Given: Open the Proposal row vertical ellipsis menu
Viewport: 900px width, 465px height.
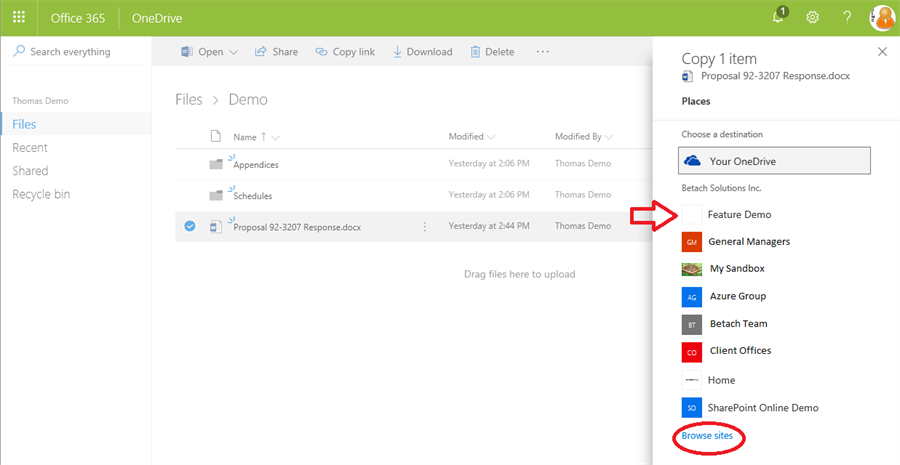Looking at the screenshot, I should [x=425, y=227].
